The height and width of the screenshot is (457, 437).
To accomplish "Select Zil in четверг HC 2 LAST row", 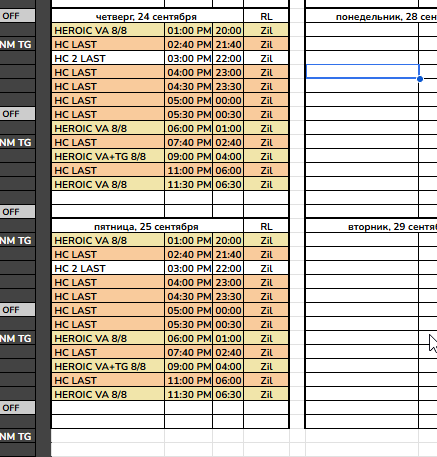I will coord(266,58).
